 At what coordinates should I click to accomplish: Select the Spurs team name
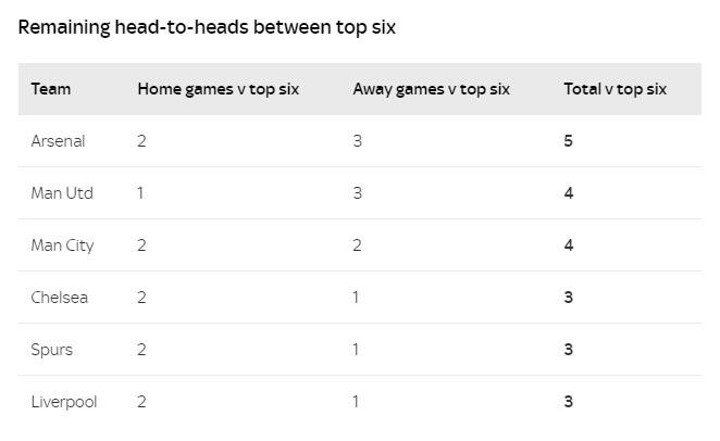pos(52,350)
